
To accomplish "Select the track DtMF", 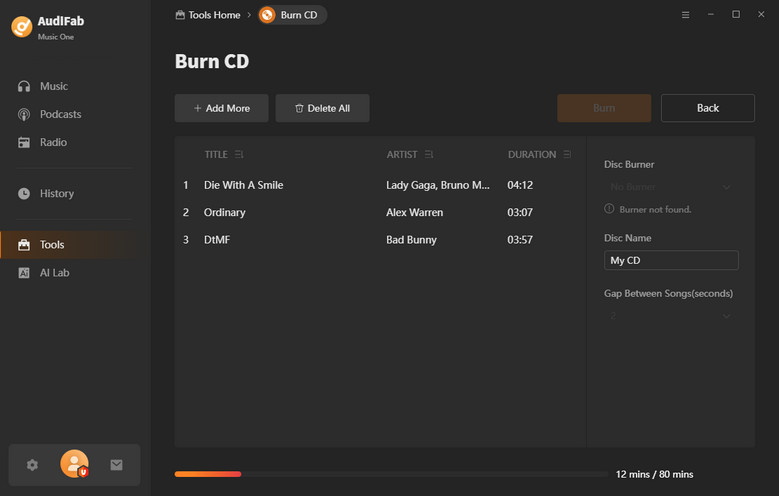I will 217,240.
